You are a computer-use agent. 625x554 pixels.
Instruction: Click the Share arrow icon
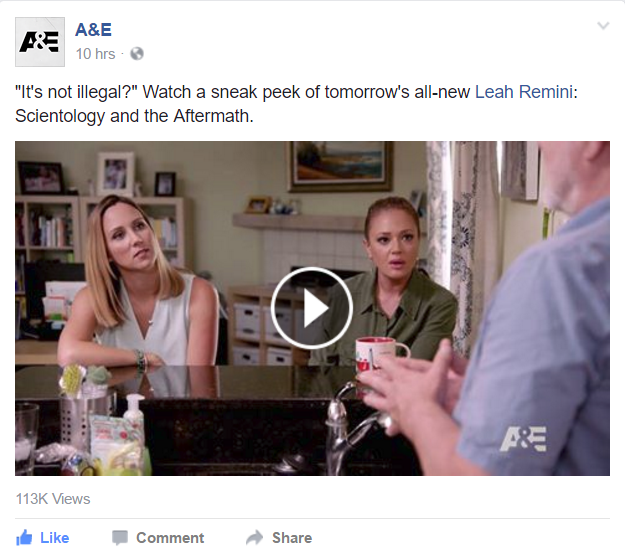coord(254,537)
